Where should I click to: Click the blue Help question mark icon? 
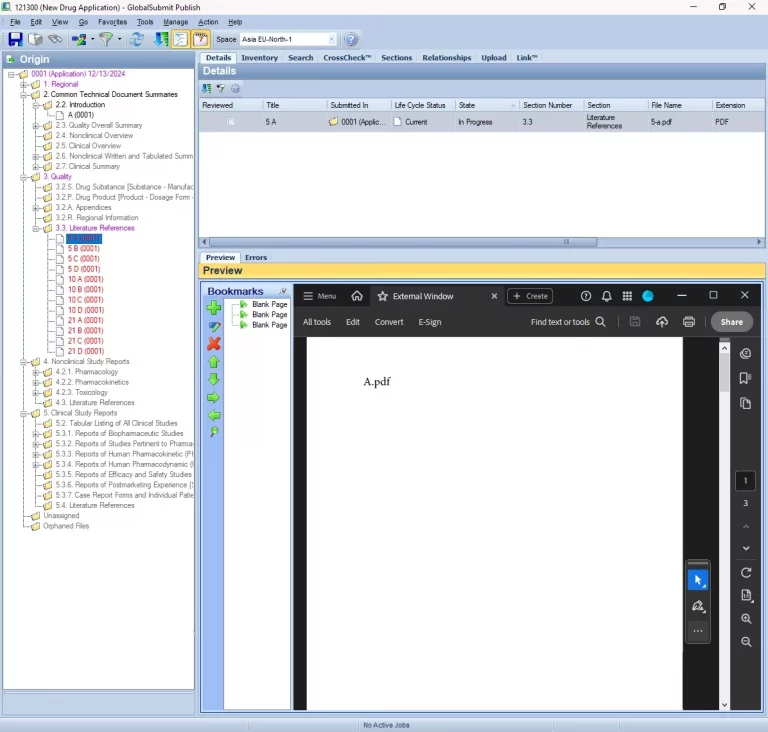351,40
